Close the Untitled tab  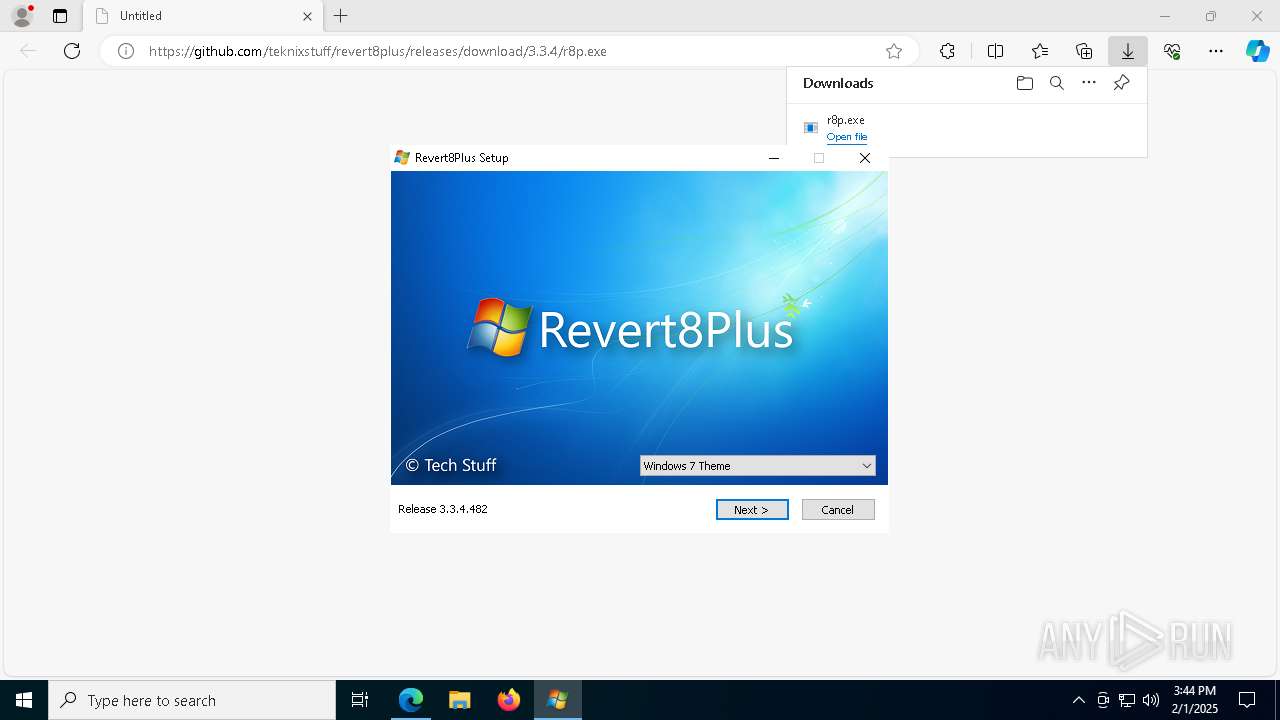(307, 16)
